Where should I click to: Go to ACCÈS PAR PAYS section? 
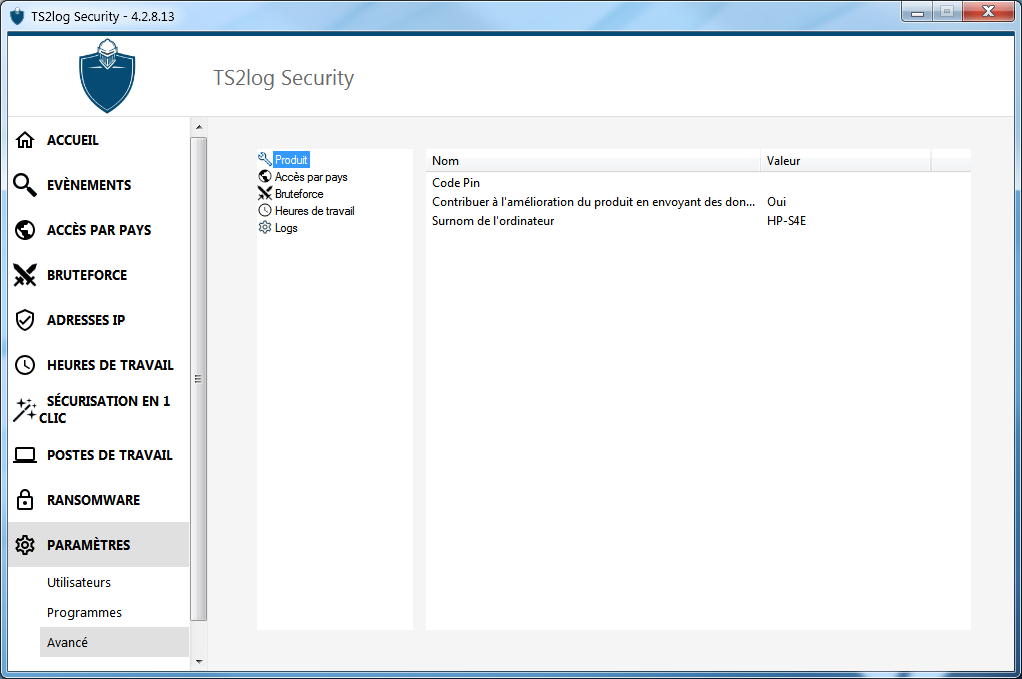click(x=99, y=230)
